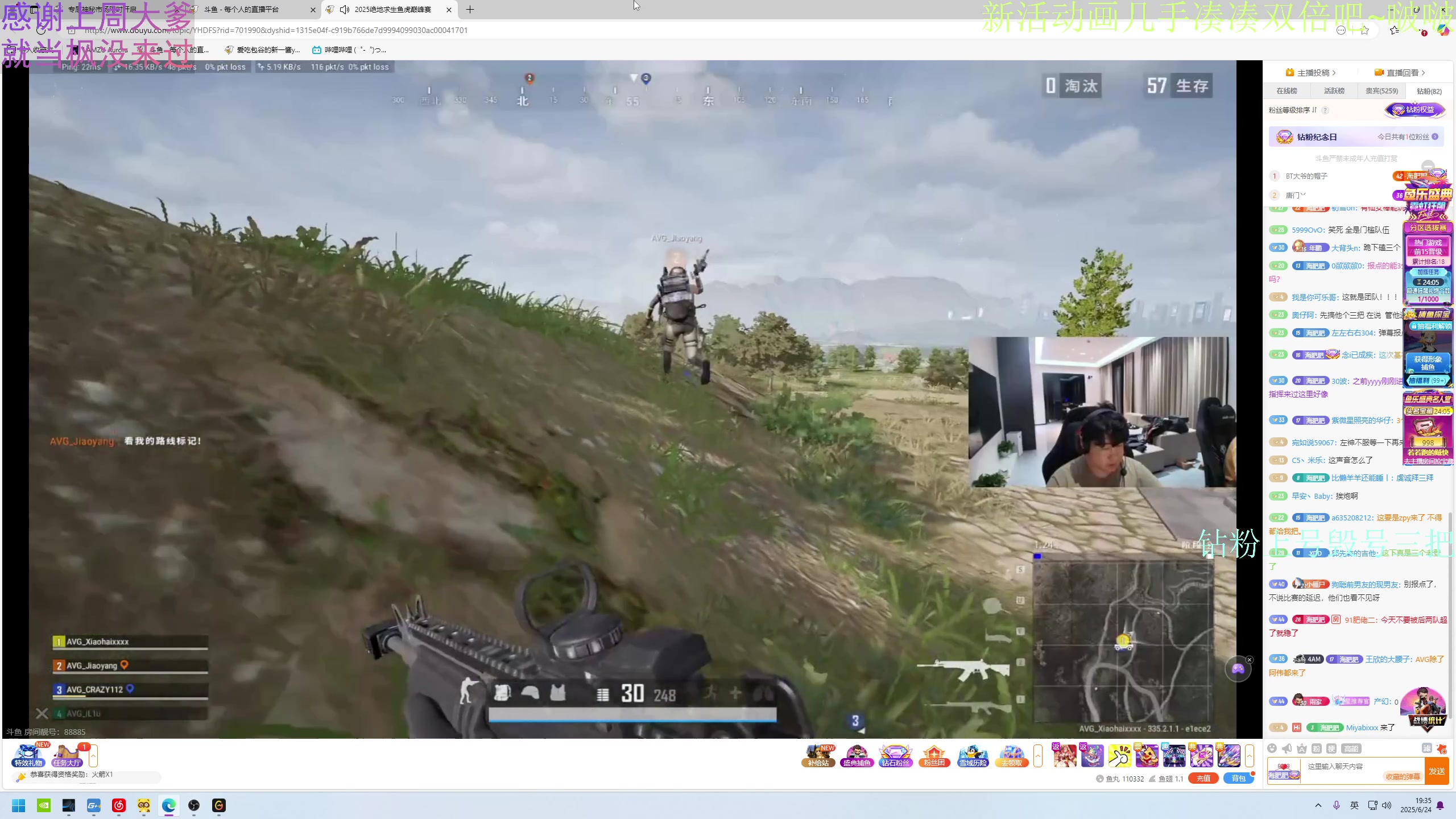The height and width of the screenshot is (819, 1456).
Task: Toggle the 英 input language indicator
Action: pyautogui.click(x=1354, y=805)
